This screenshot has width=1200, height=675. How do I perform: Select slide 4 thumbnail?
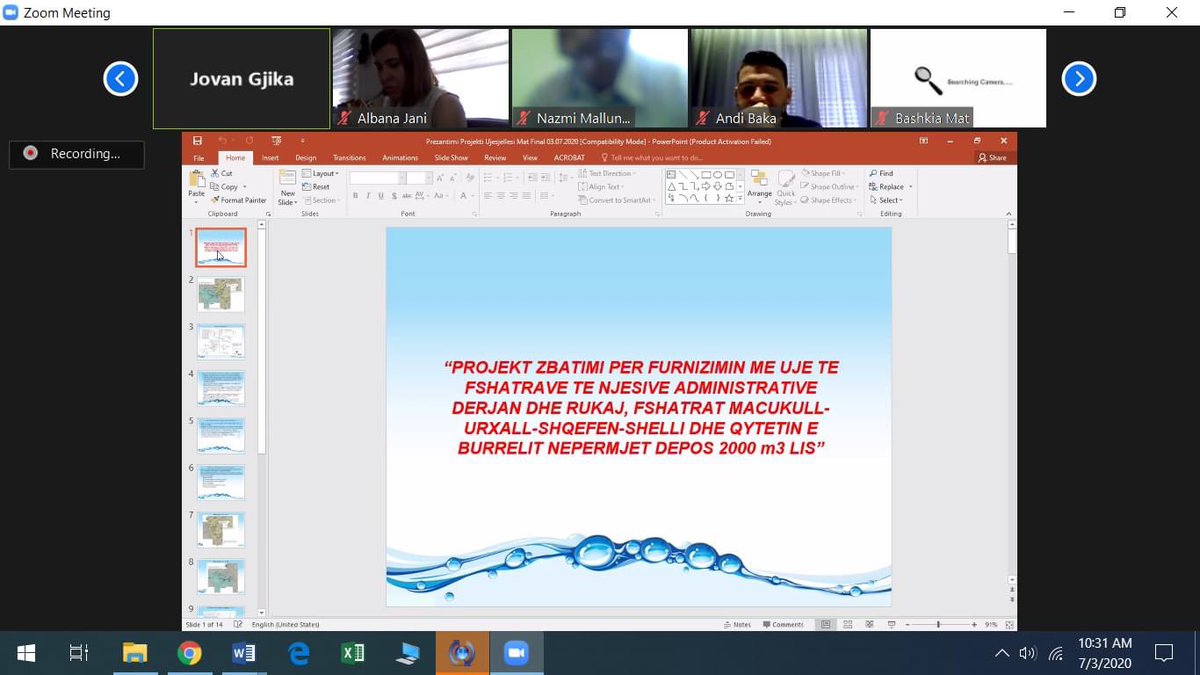(x=221, y=387)
